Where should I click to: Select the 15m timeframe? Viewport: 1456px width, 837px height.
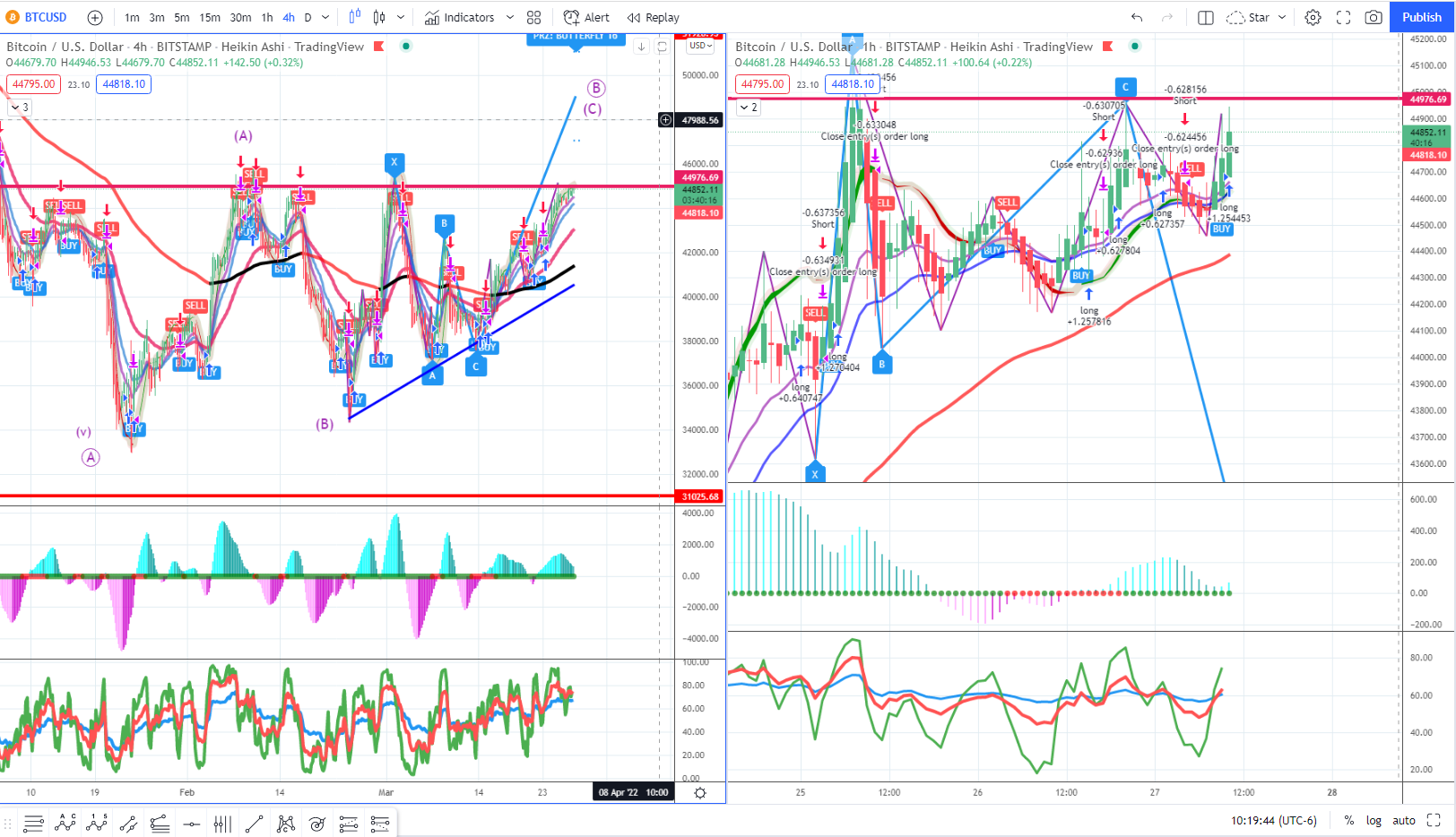(x=210, y=17)
